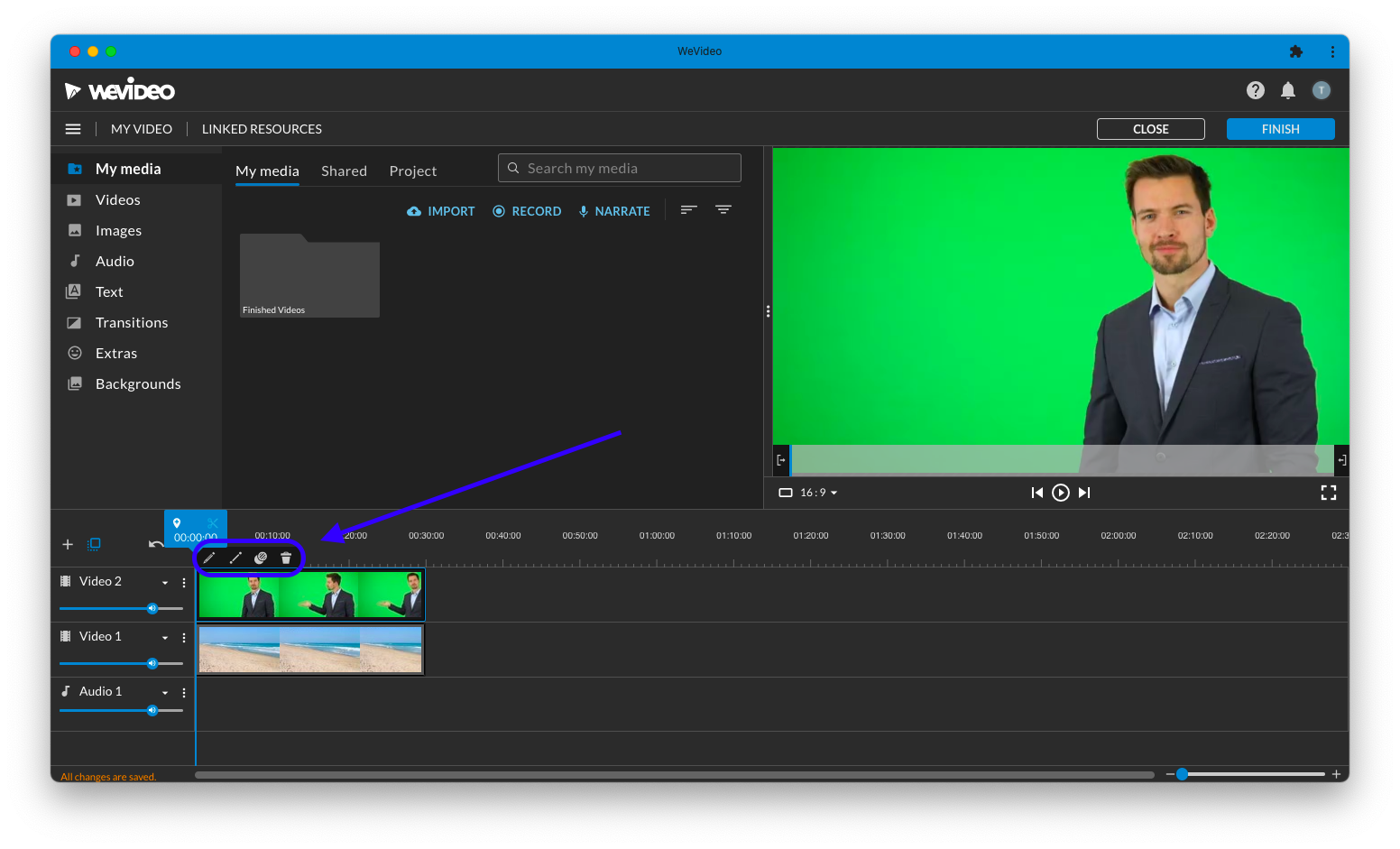This screenshot has height=849, width=1400.
Task: Open the window's three-dot options menu
Action: coord(1332,51)
